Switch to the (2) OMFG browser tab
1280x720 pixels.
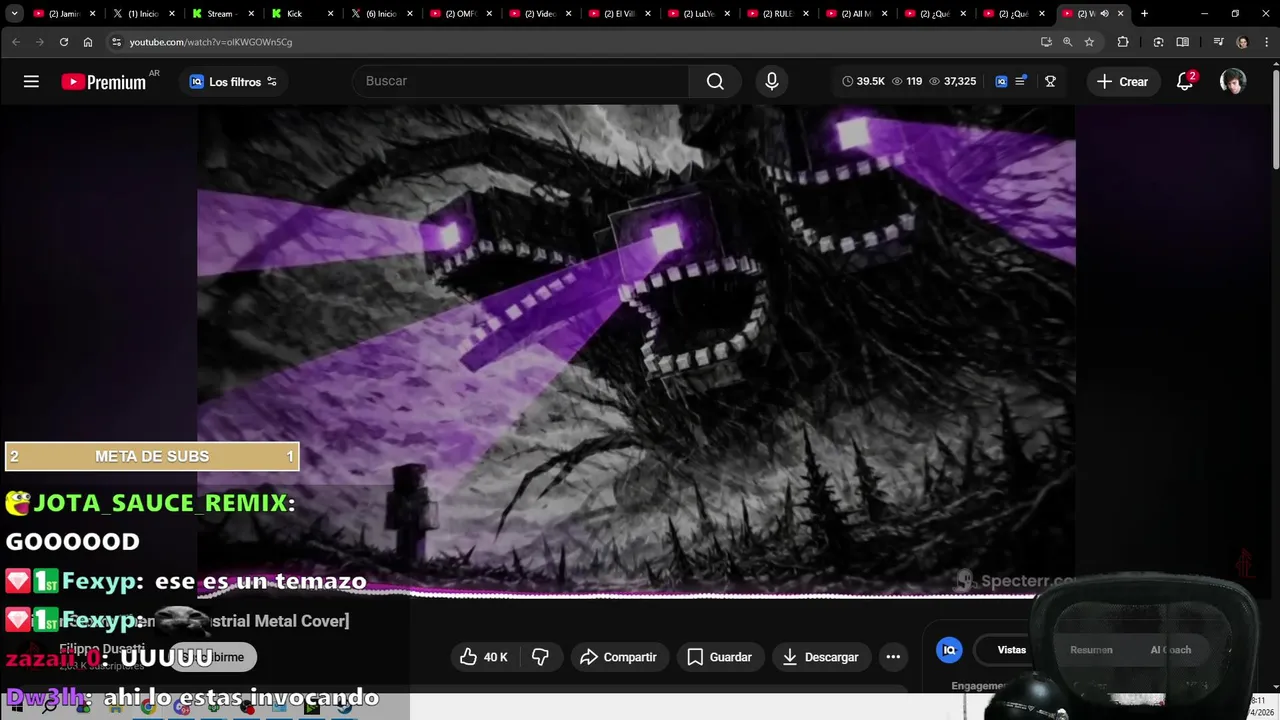point(460,14)
